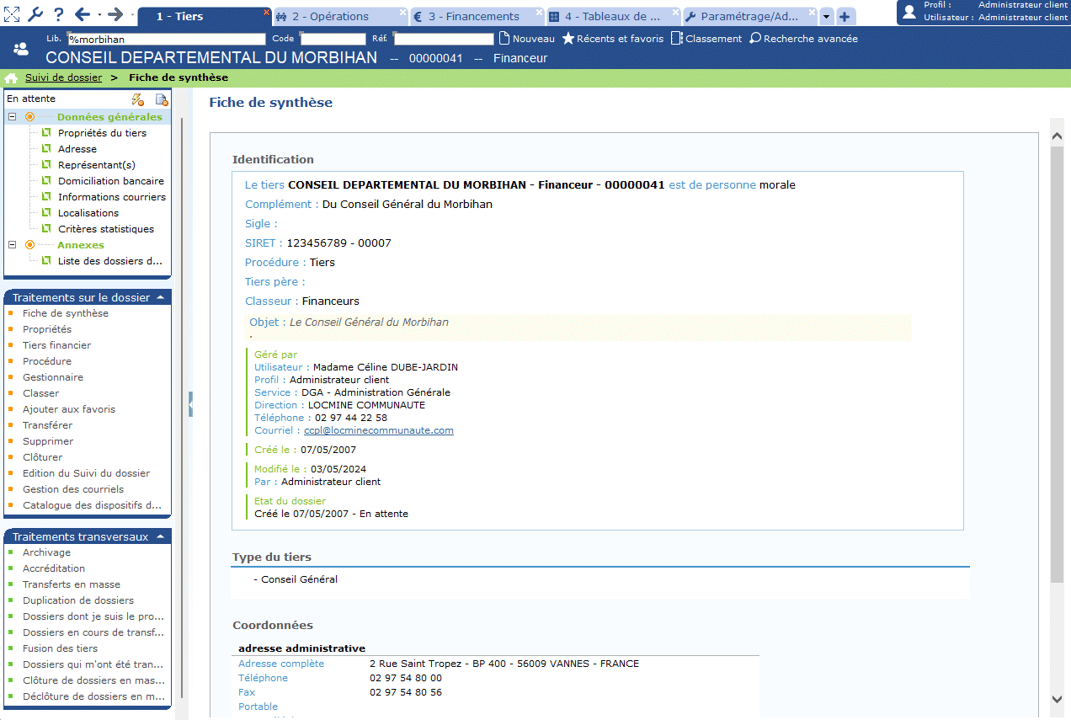Click the fullscreen expand icon
The width and height of the screenshot is (1071, 720).
click(12, 14)
